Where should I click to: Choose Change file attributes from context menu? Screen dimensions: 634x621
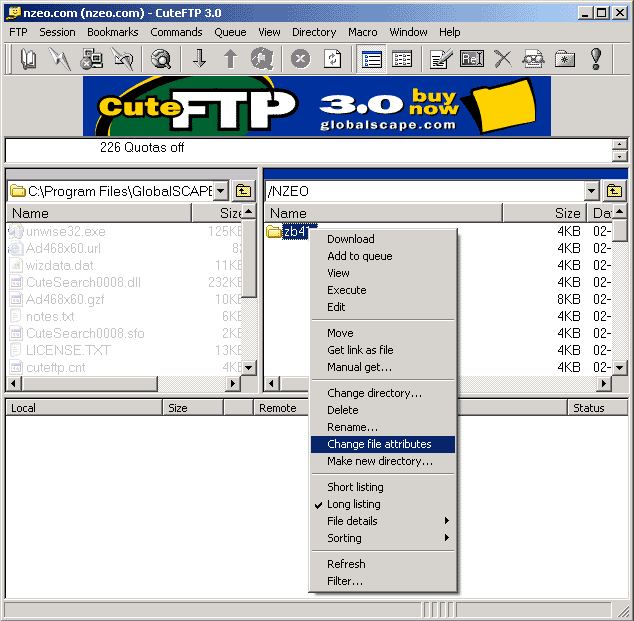[x=379, y=444]
